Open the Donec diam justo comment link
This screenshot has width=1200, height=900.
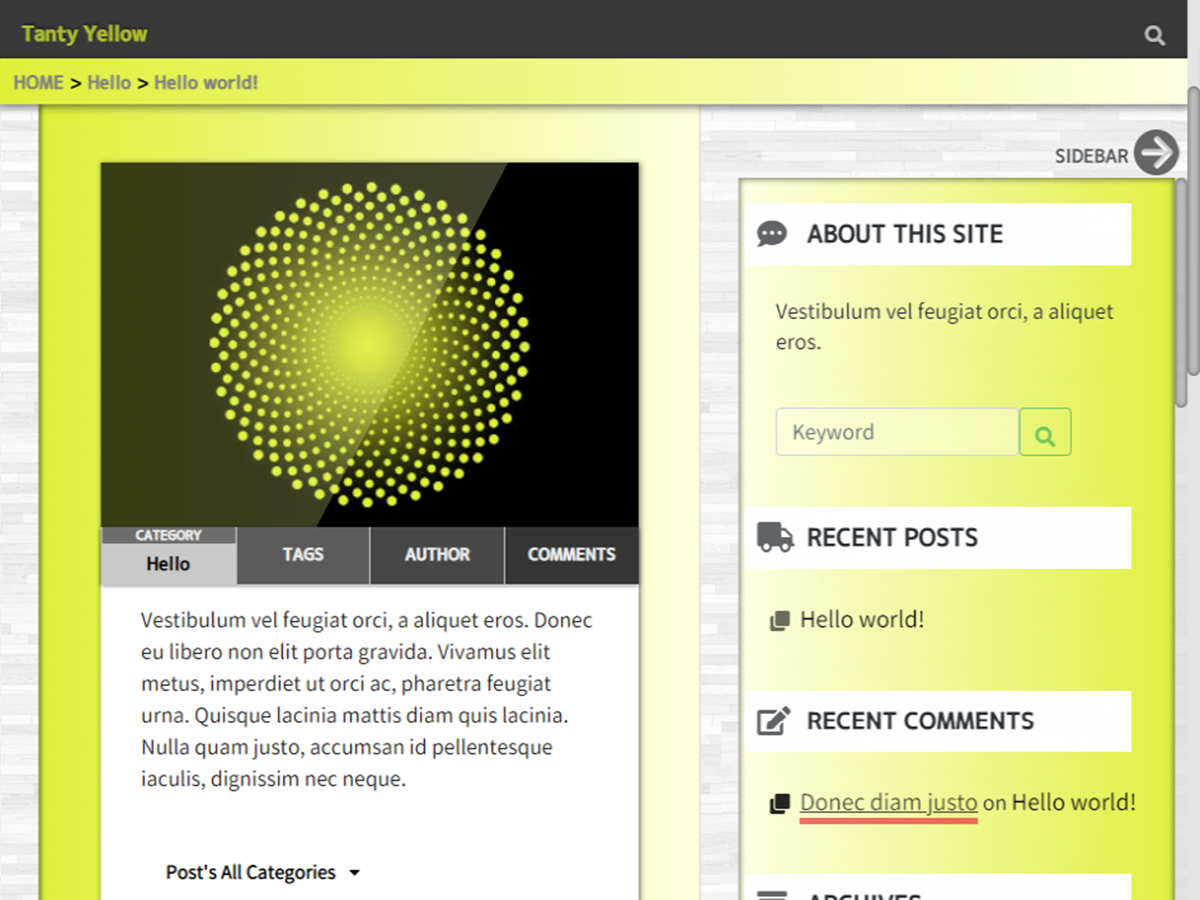click(x=888, y=802)
